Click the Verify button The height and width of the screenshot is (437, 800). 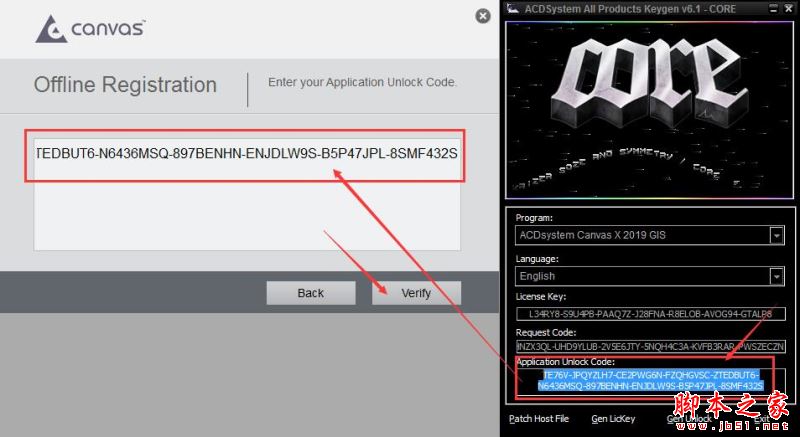(x=416, y=293)
